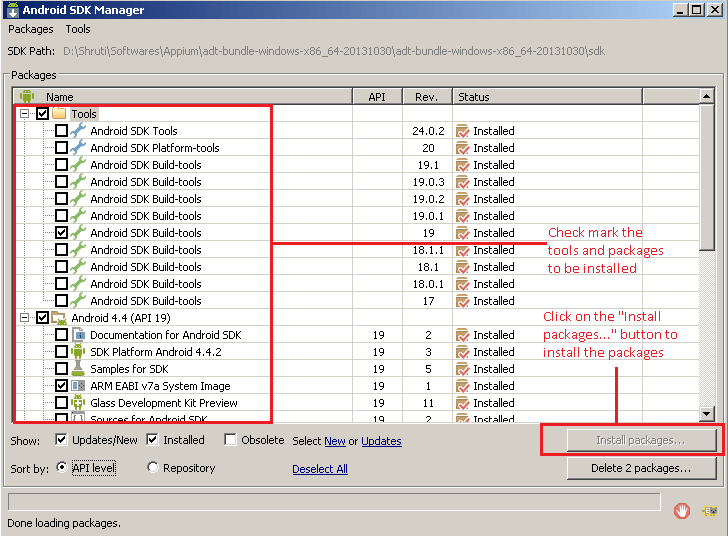Click SDK Platform Android 4.4.2 robot icon

78,352
